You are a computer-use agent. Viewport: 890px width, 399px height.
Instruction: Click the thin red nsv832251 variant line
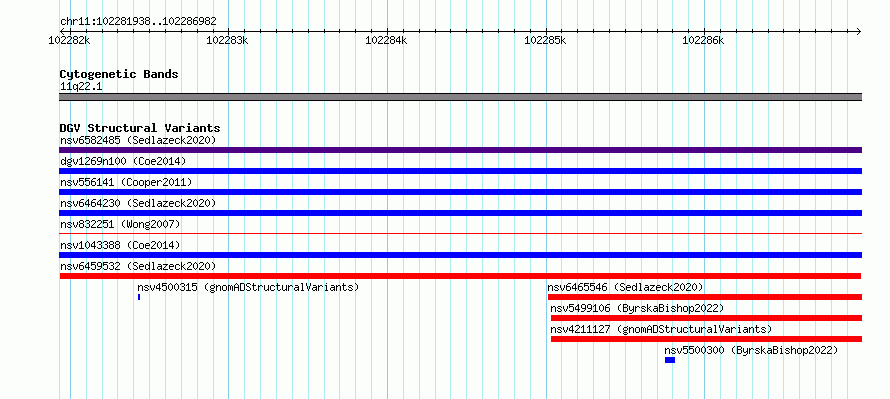[460, 233]
